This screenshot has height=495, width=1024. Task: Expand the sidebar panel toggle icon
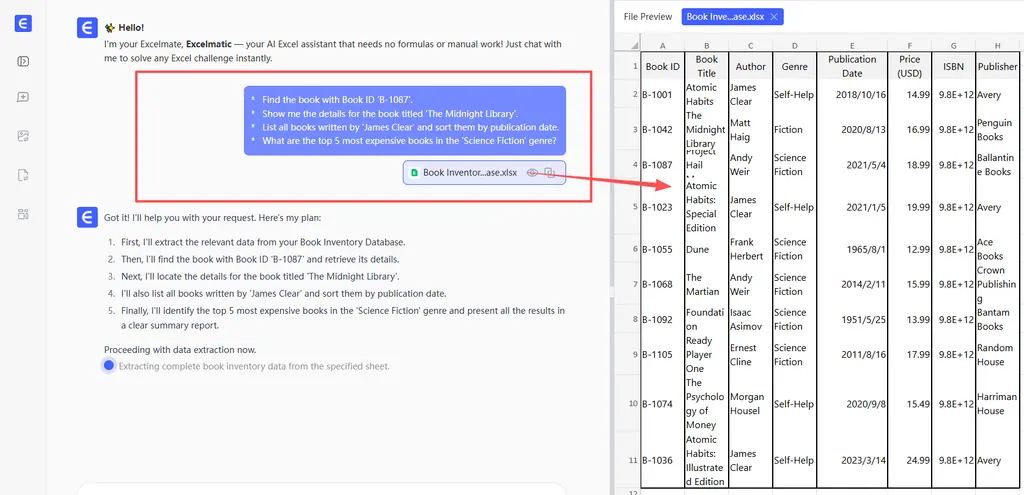23,61
